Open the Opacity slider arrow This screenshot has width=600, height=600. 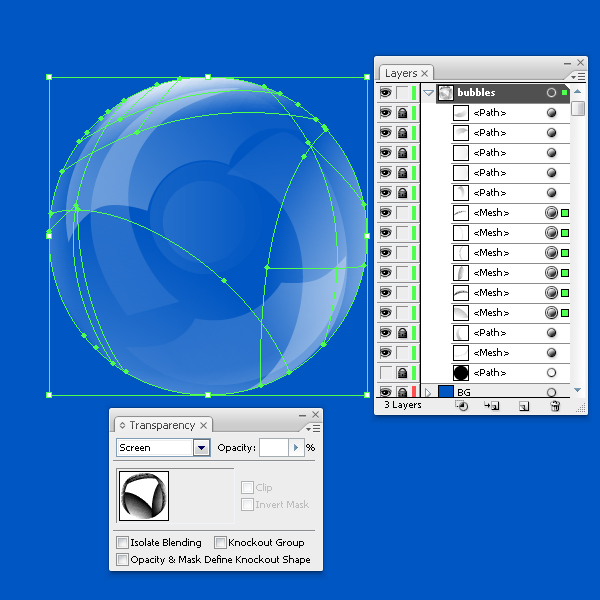[296, 448]
